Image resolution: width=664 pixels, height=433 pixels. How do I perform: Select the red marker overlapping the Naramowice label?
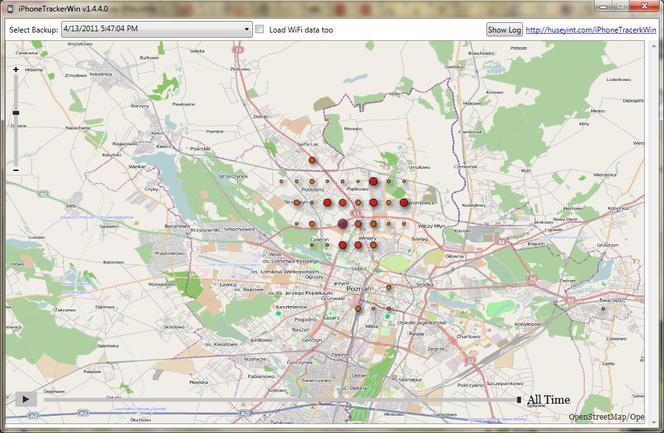pyautogui.click(x=404, y=203)
